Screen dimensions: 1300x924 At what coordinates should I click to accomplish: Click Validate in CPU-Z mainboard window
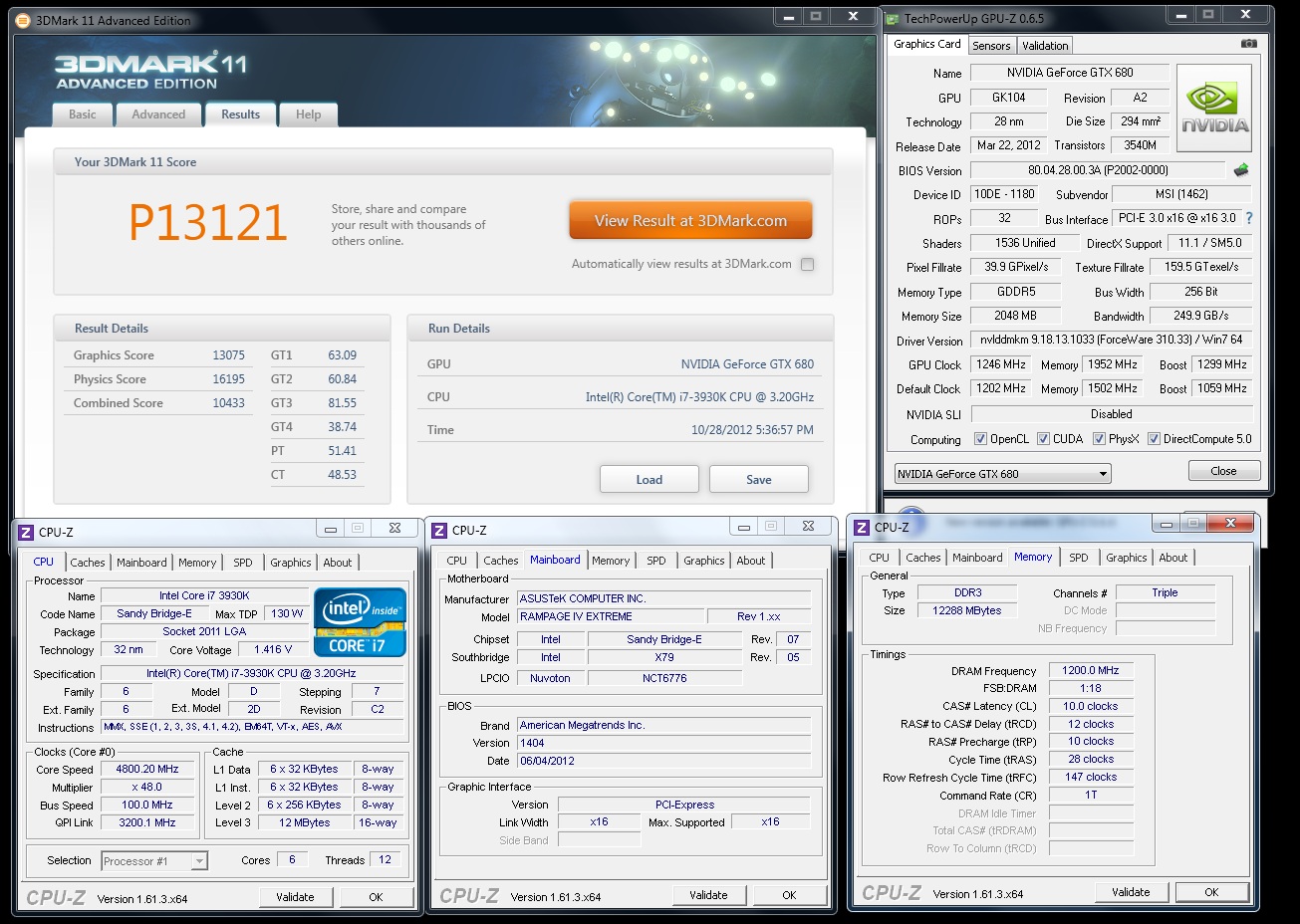(x=708, y=895)
